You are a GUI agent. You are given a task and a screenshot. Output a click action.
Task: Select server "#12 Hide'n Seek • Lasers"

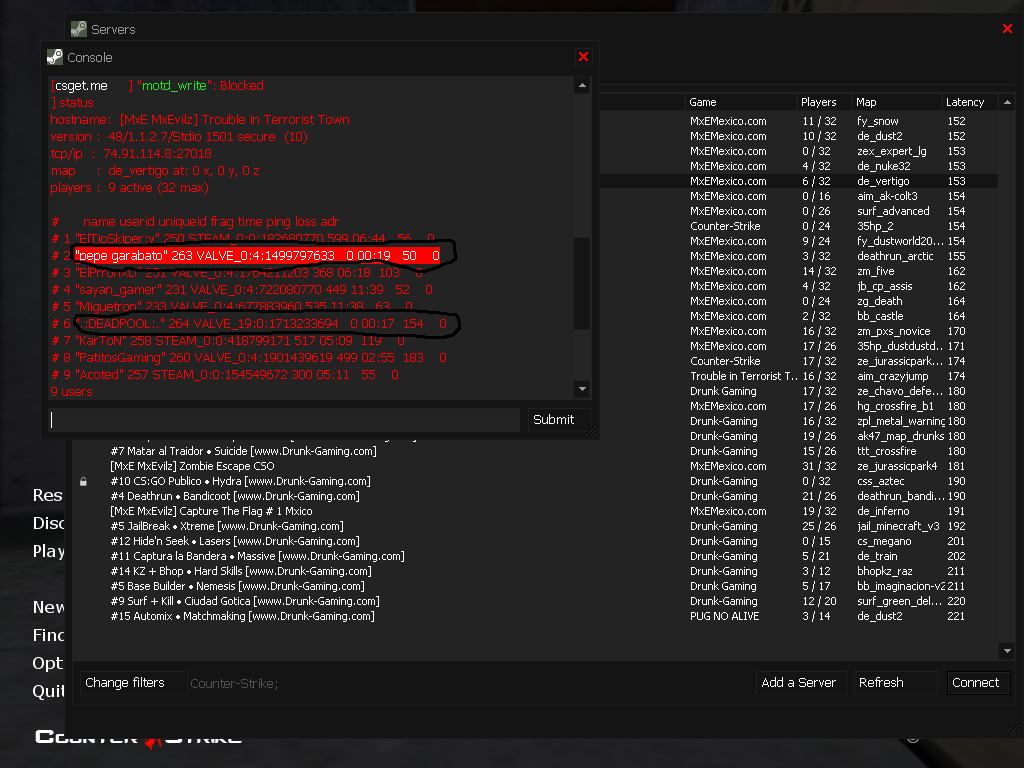pyautogui.click(x=234, y=541)
